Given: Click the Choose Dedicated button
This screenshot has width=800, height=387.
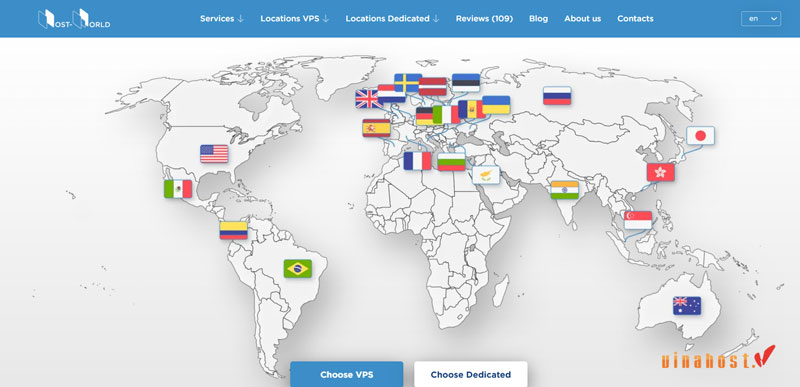Looking at the screenshot, I should click(470, 374).
